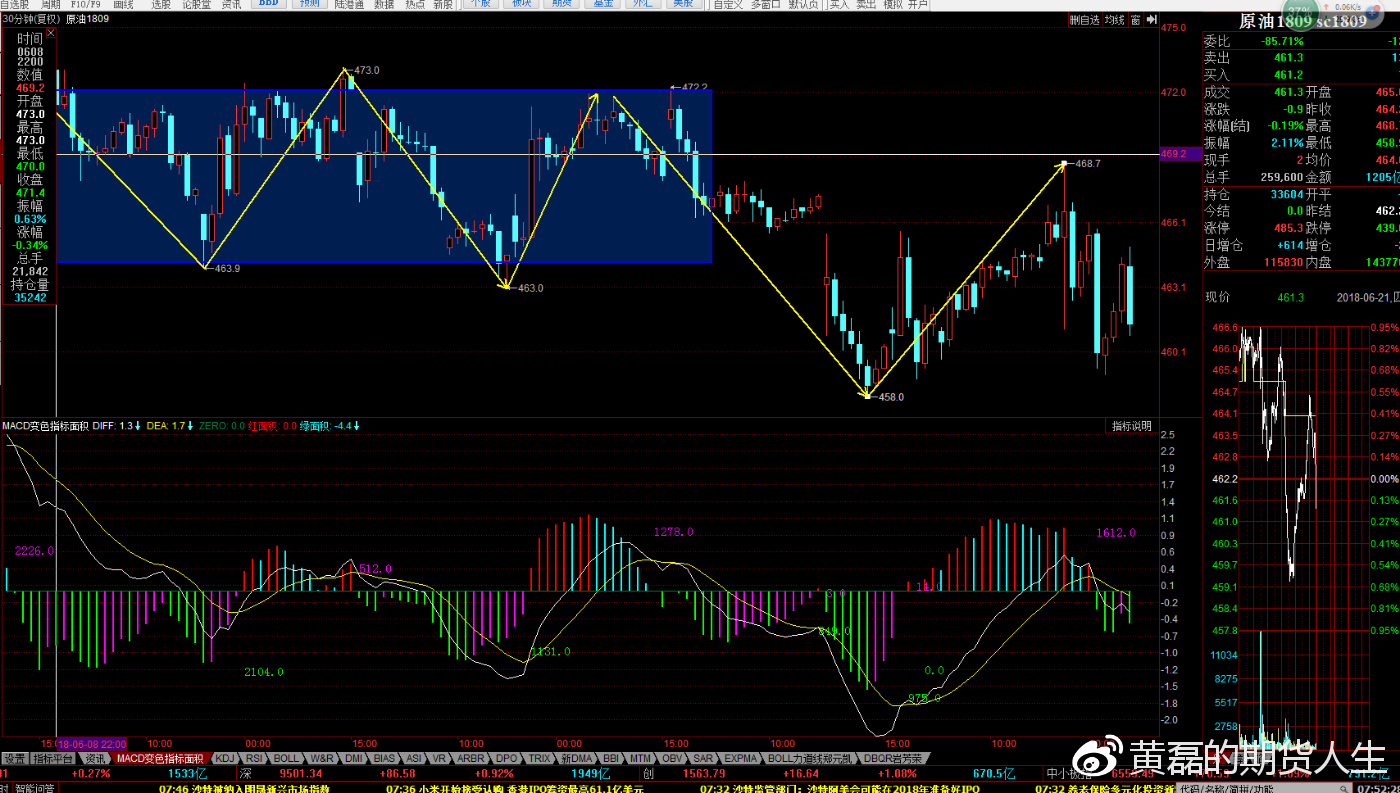Click the 开户 account opening item
Image resolution: width=1400 pixels, height=793 pixels.
pyautogui.click(x=918, y=4)
